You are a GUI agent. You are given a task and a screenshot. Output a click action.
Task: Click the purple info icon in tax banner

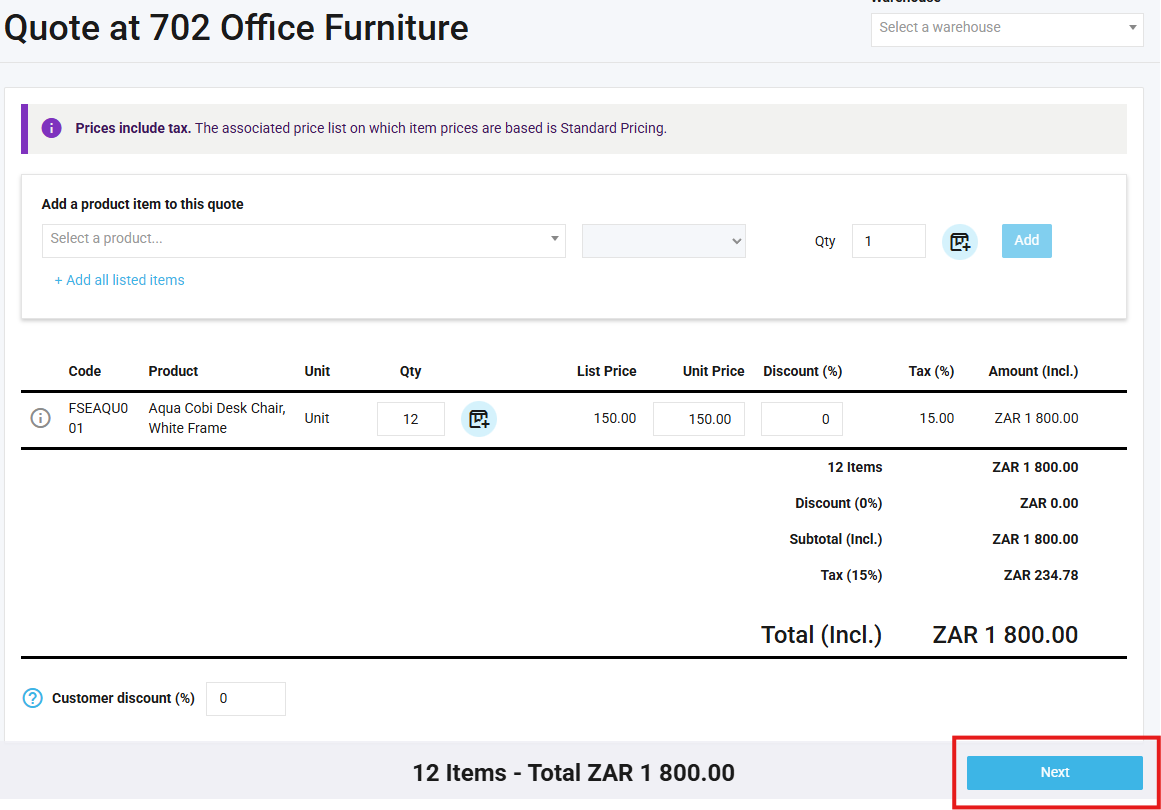click(51, 128)
